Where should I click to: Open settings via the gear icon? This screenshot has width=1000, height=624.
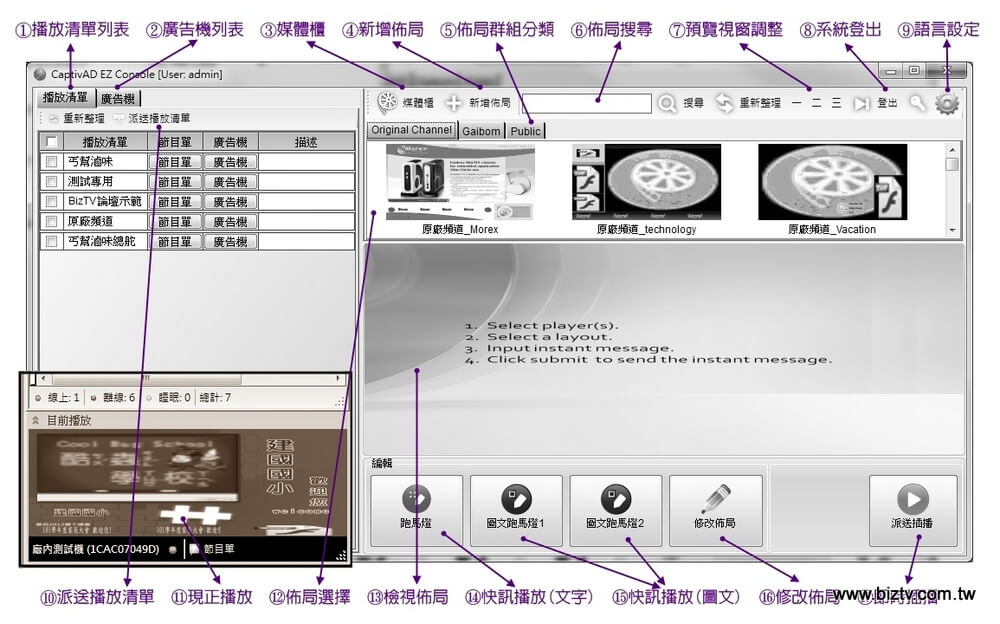tap(946, 103)
